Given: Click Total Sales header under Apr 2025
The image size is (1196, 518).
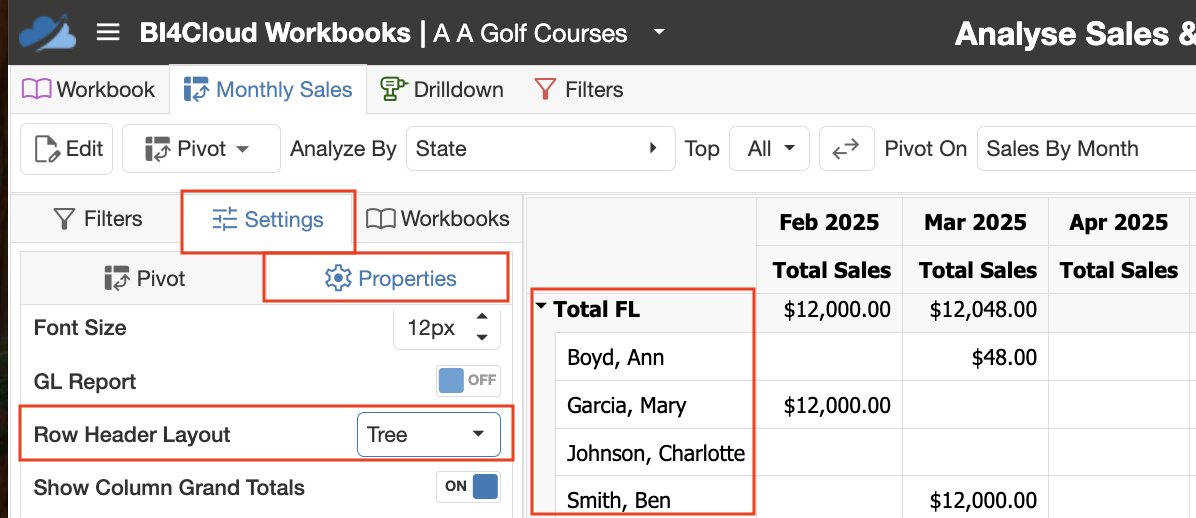Looking at the screenshot, I should point(1119,269).
